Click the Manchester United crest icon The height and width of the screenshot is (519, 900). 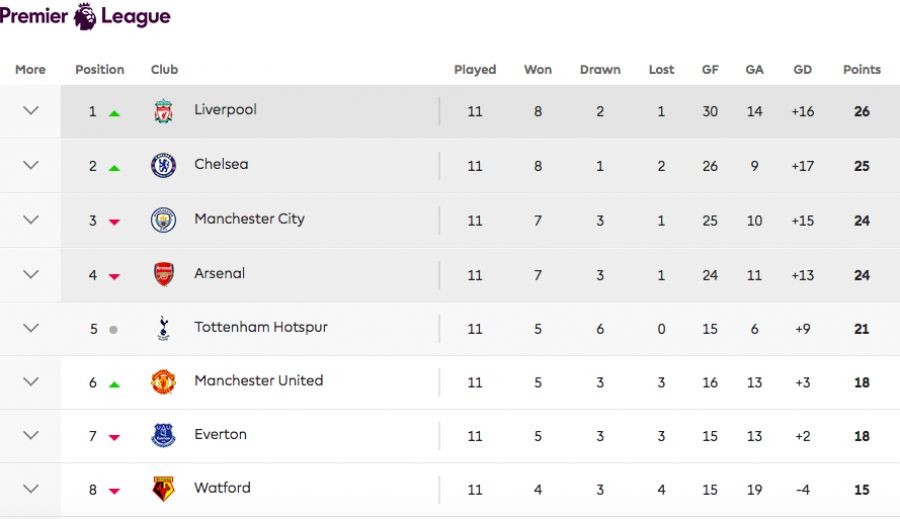coord(163,382)
